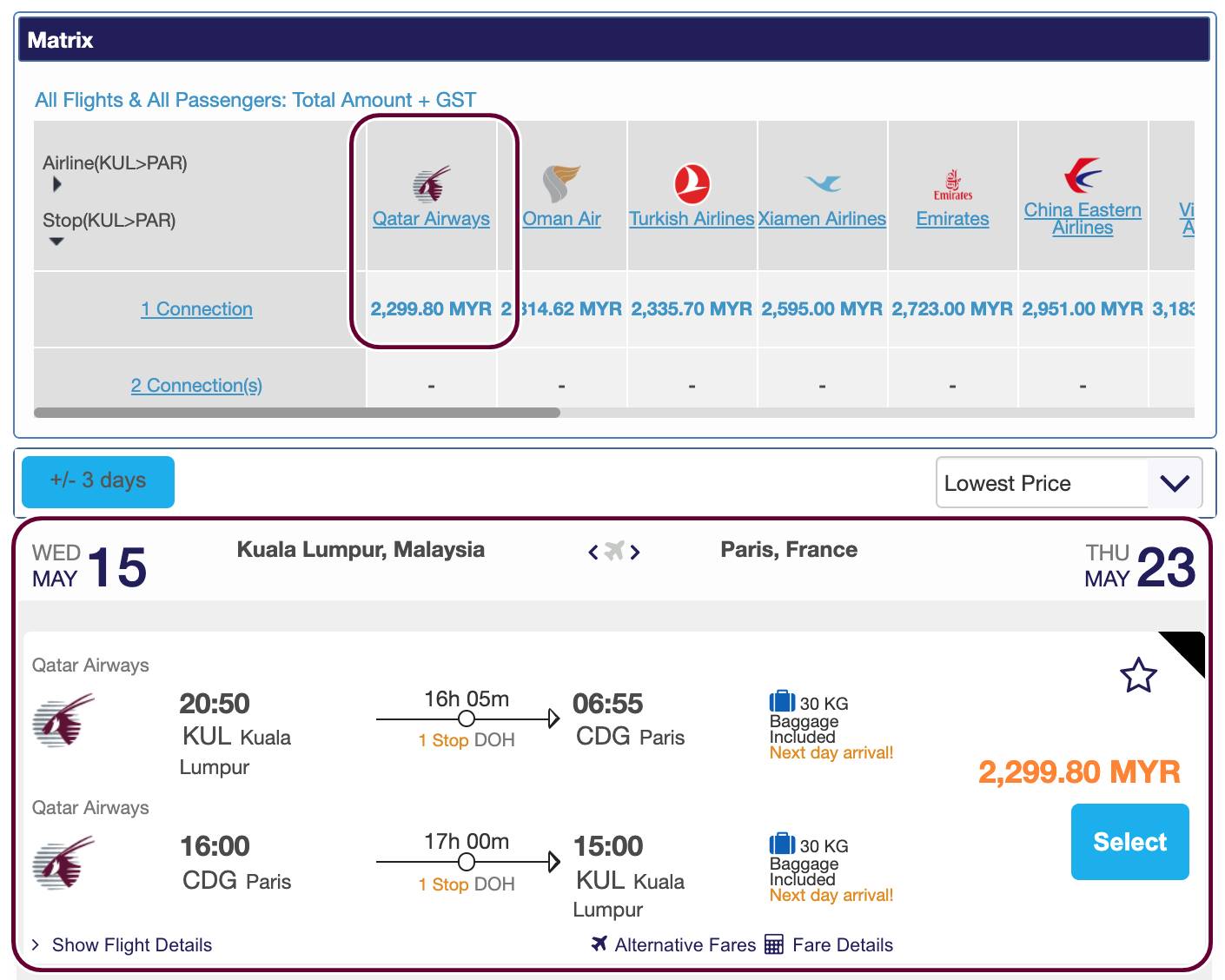The width and height of the screenshot is (1225, 980).
Task: Click the return 1 Stop DOH circle marker
Action: [467, 862]
